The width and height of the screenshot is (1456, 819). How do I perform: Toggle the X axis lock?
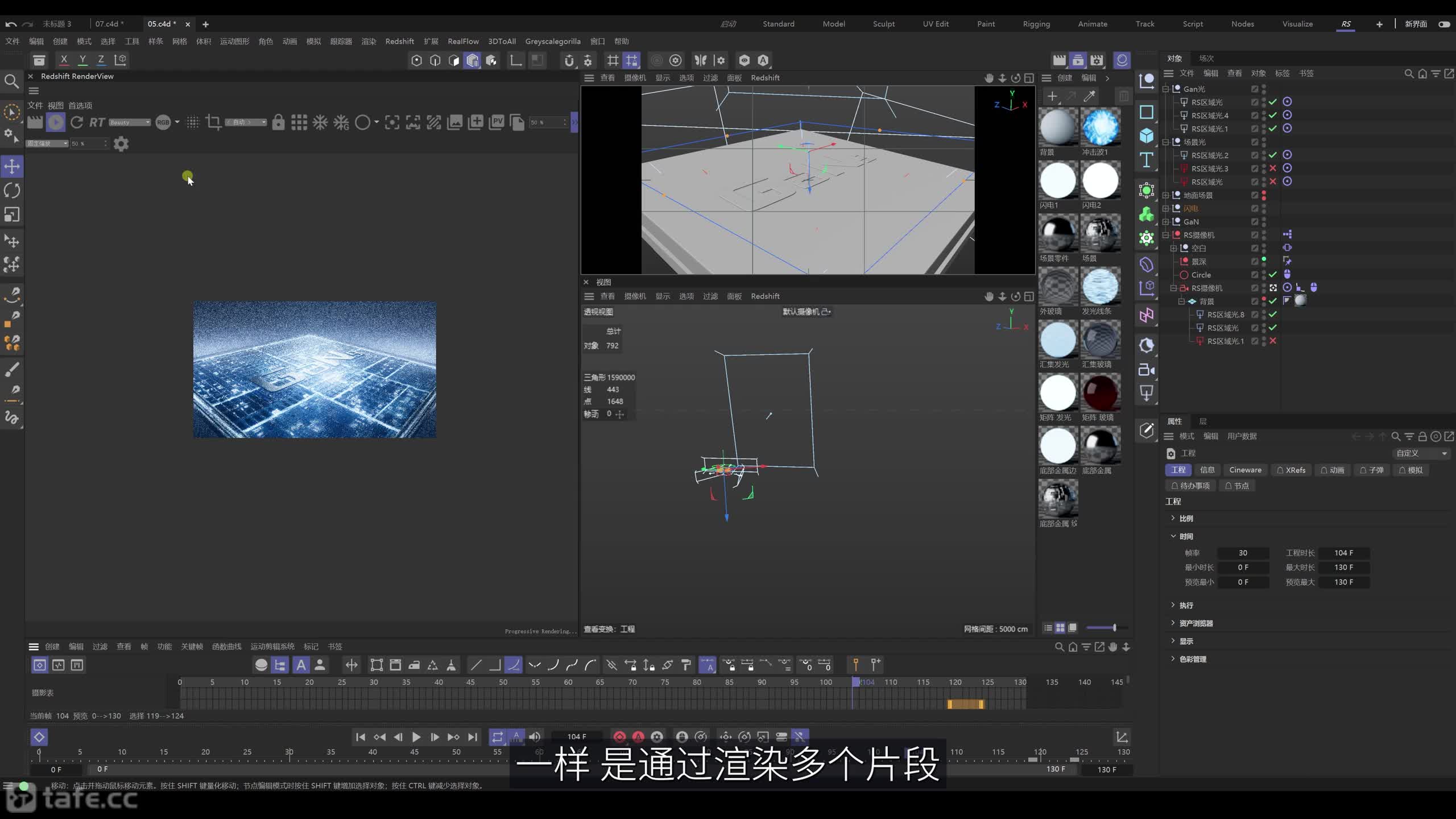[64, 60]
